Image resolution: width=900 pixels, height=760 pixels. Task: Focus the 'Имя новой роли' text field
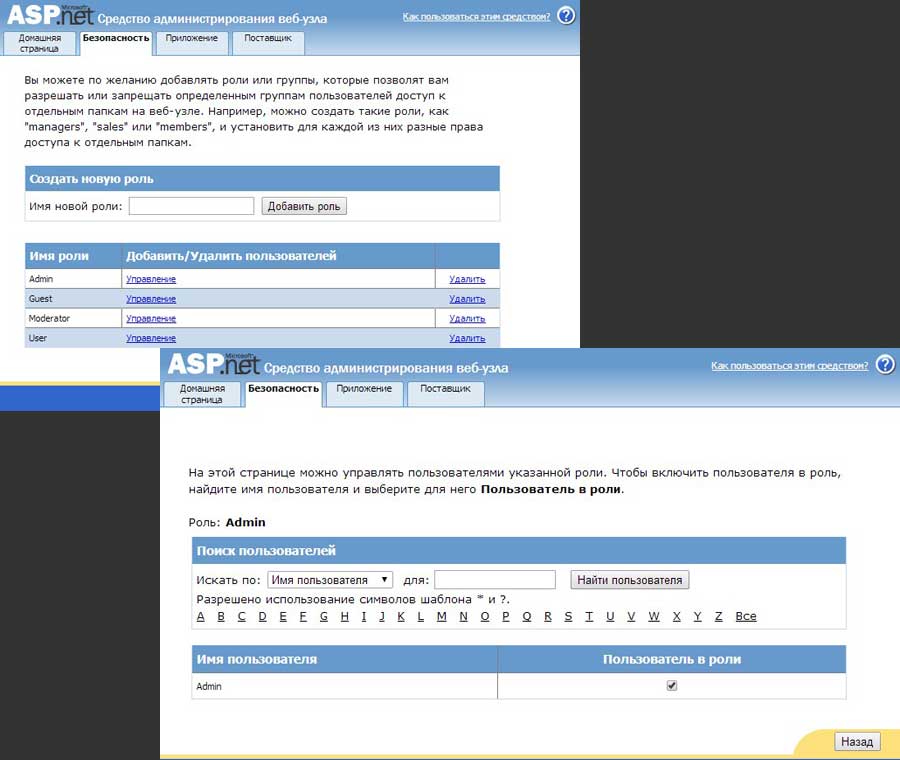[191, 206]
